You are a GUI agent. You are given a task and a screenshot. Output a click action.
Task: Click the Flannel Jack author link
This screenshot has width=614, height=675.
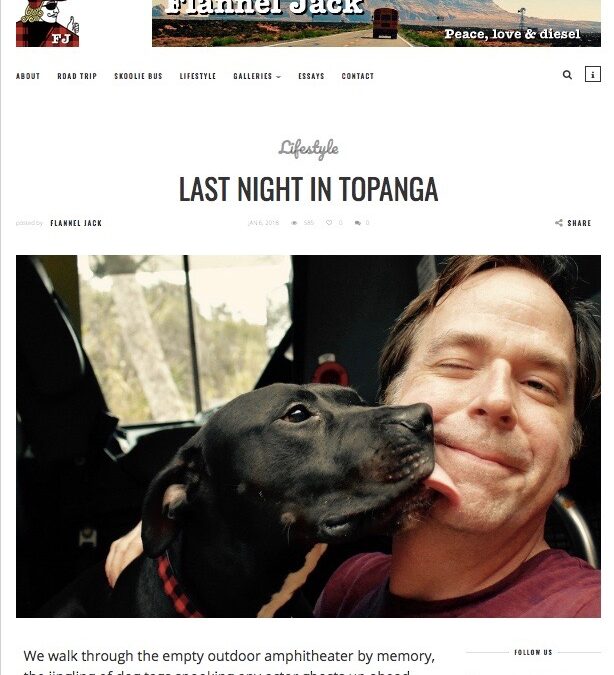[x=76, y=223]
